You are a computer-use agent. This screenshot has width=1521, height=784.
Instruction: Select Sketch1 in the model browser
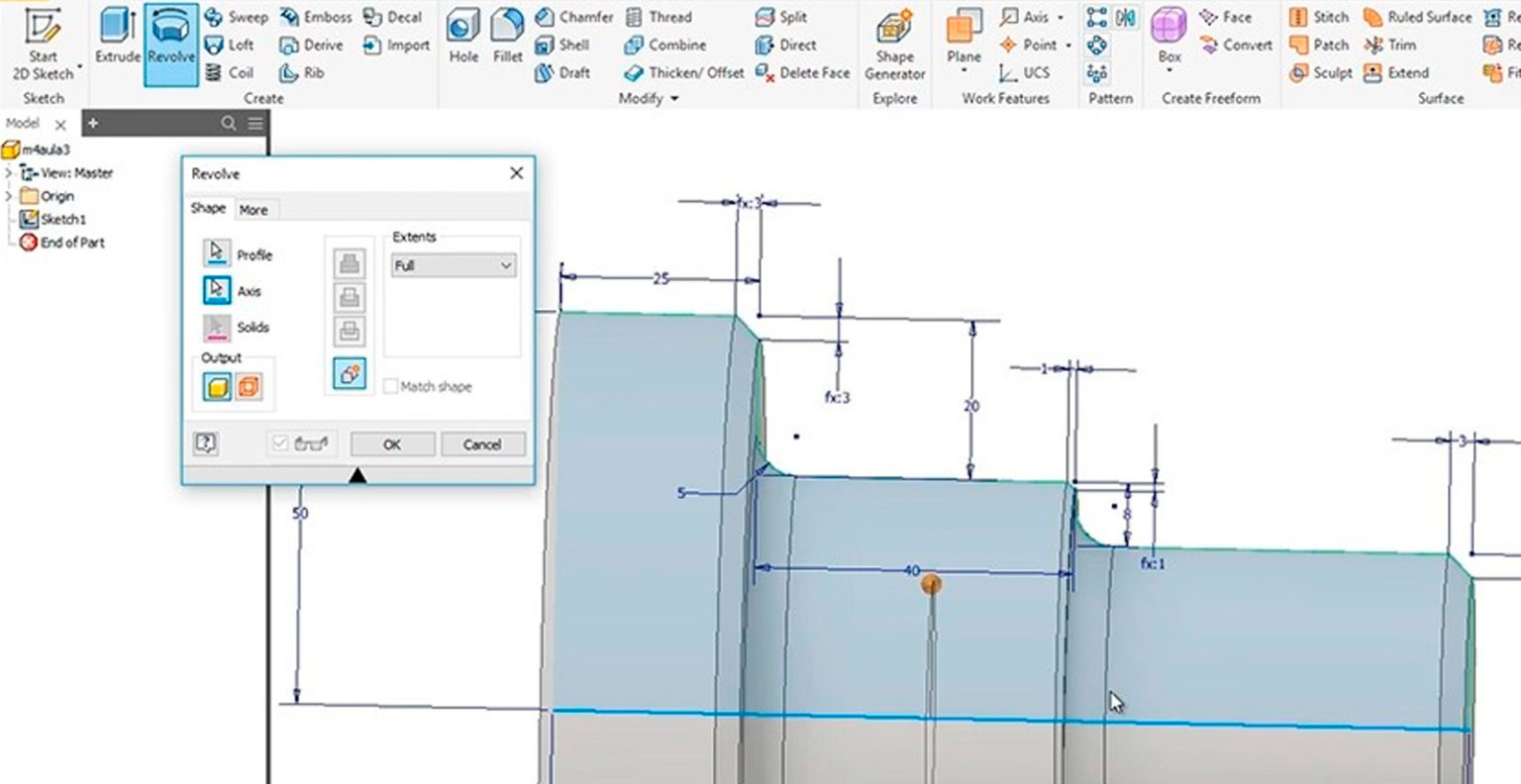[x=62, y=219]
